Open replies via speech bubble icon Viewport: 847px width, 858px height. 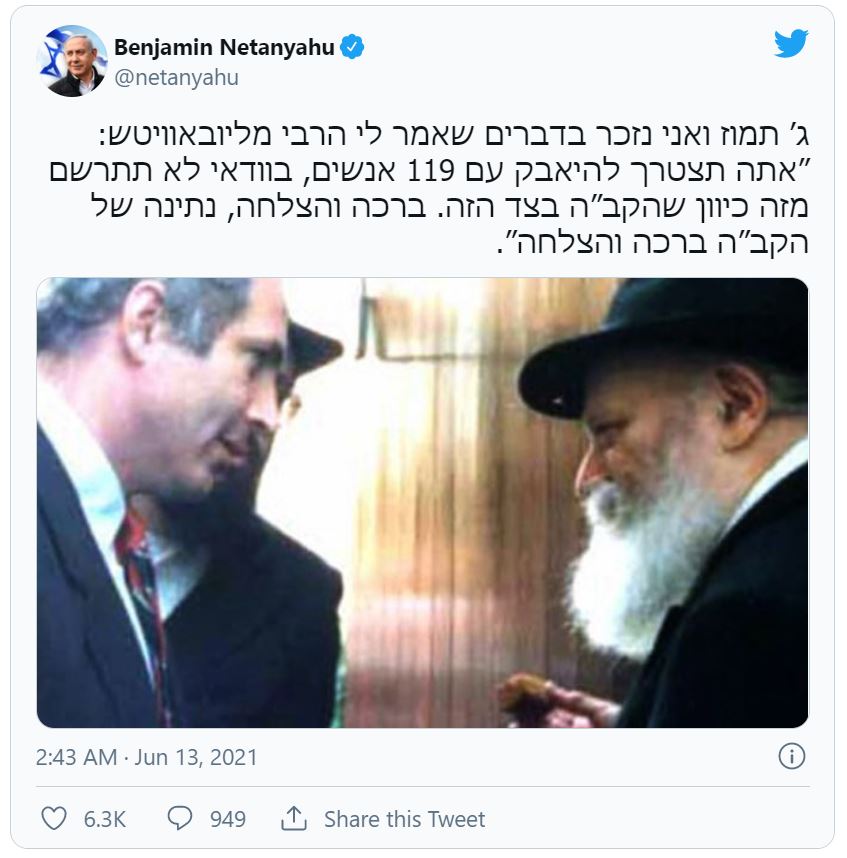[x=179, y=819]
